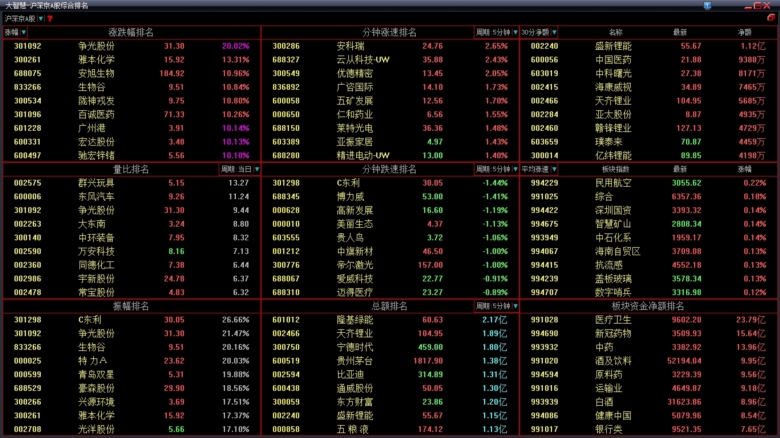Select 民用航空 sector index row

pyautogui.click(x=648, y=183)
